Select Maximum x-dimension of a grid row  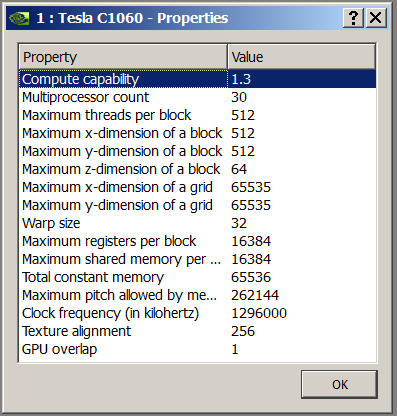tap(198, 187)
